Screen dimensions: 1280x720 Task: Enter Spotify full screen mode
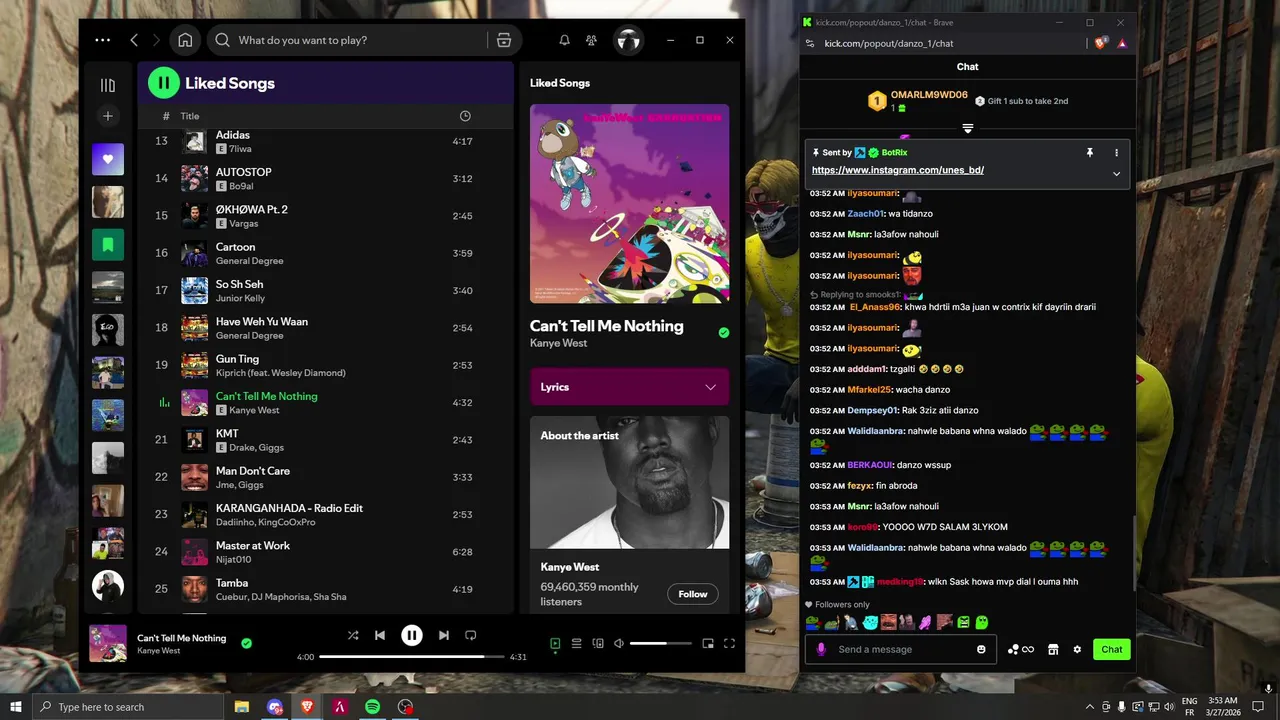pyautogui.click(x=729, y=644)
